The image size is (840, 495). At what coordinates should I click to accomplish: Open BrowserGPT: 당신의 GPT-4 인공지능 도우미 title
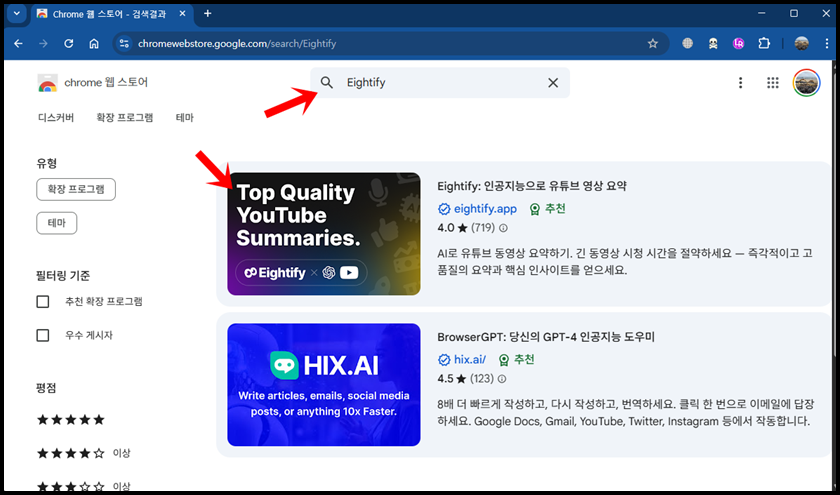(x=546, y=337)
